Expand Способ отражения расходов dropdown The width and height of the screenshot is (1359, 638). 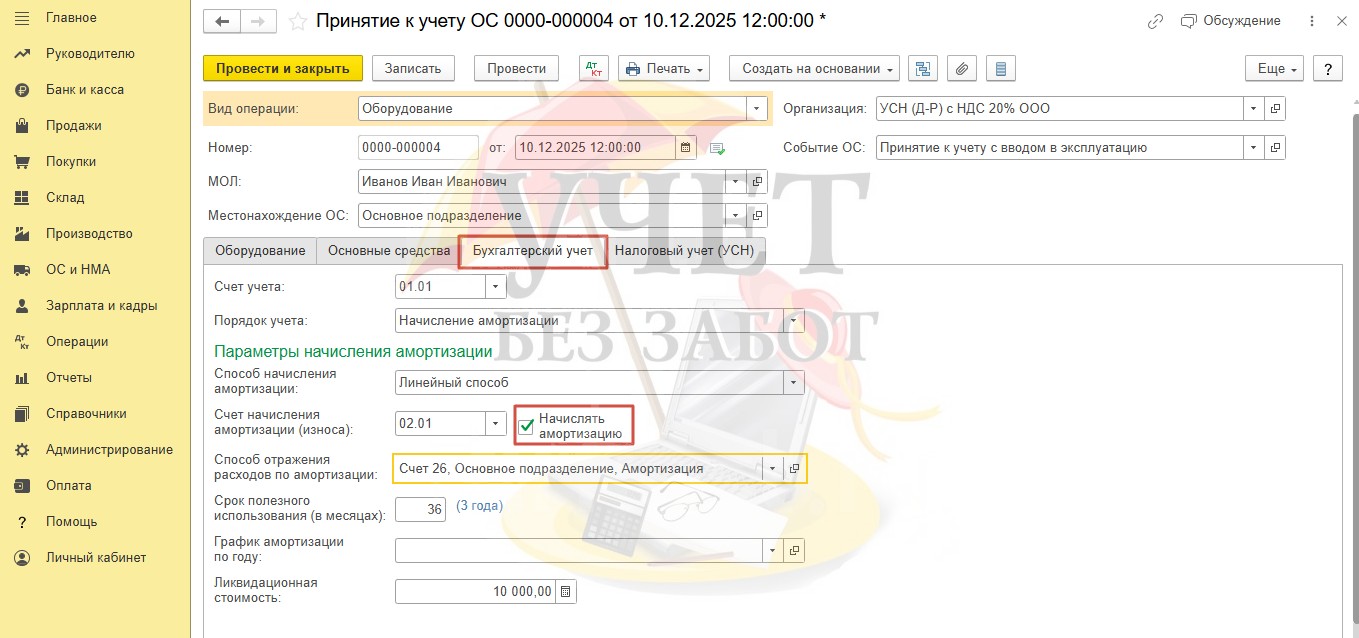click(773, 468)
